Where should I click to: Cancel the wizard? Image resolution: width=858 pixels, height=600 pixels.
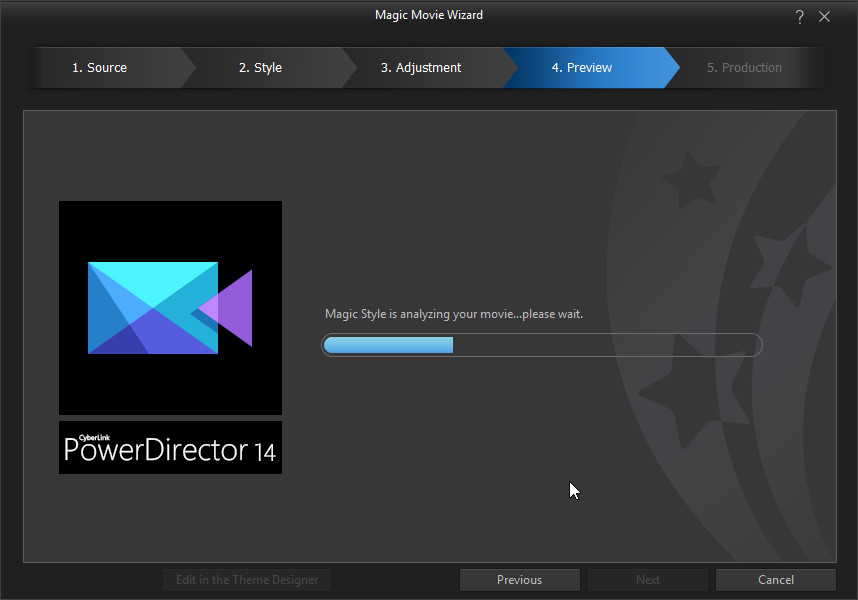776,580
